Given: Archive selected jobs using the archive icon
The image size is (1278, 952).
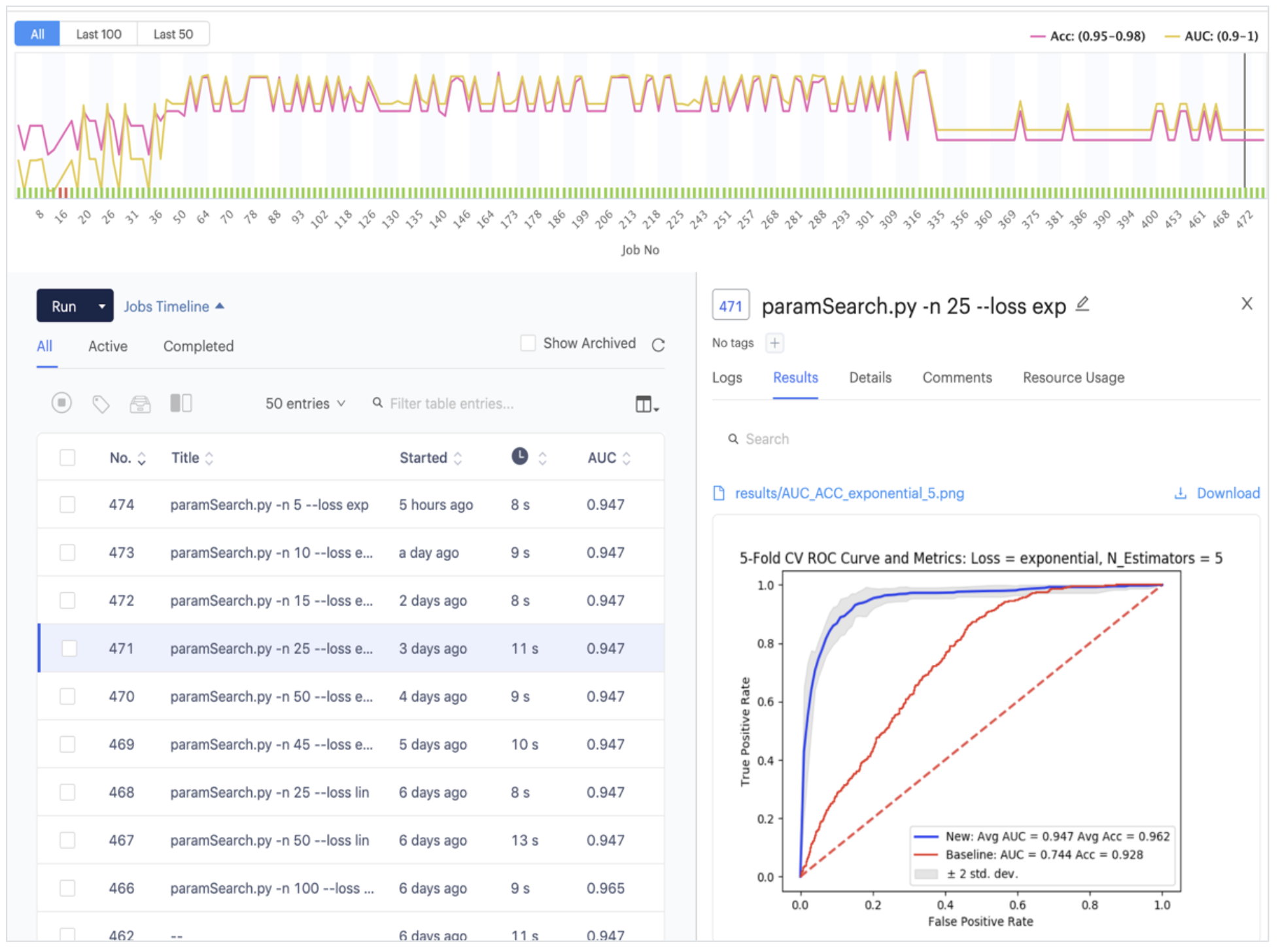Looking at the screenshot, I should coord(141,403).
